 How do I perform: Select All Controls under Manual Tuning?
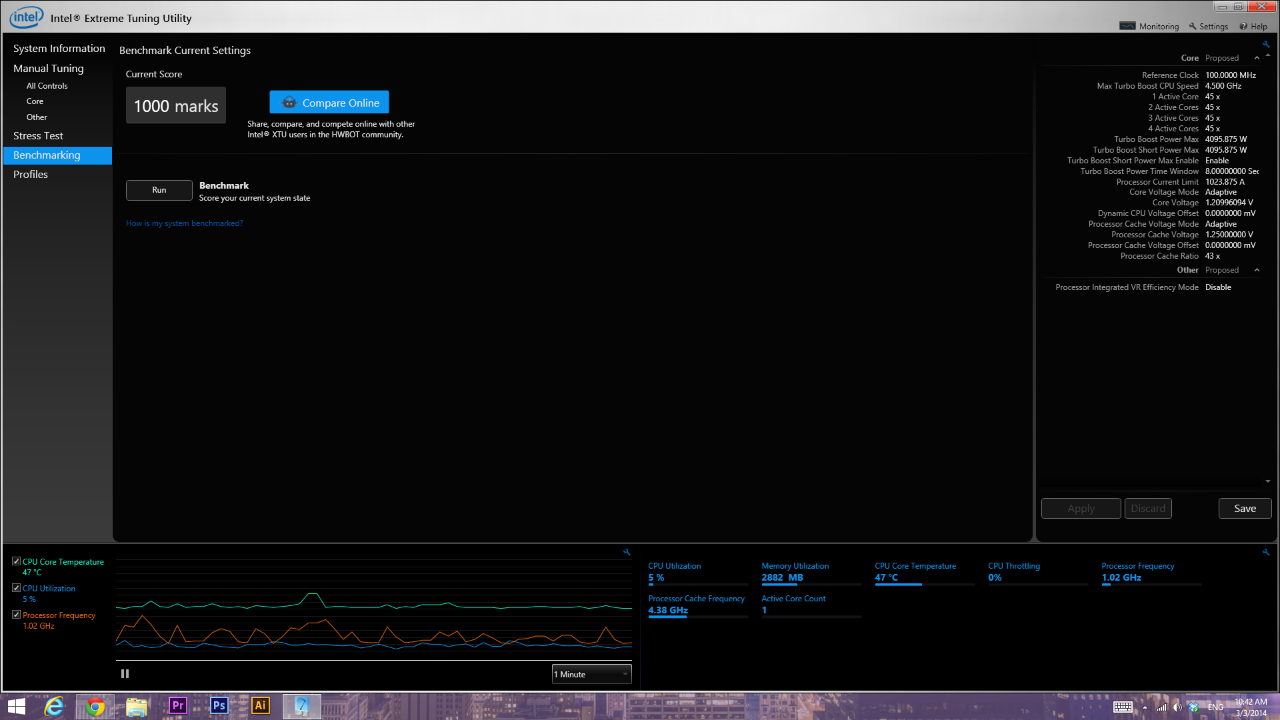tap(47, 86)
